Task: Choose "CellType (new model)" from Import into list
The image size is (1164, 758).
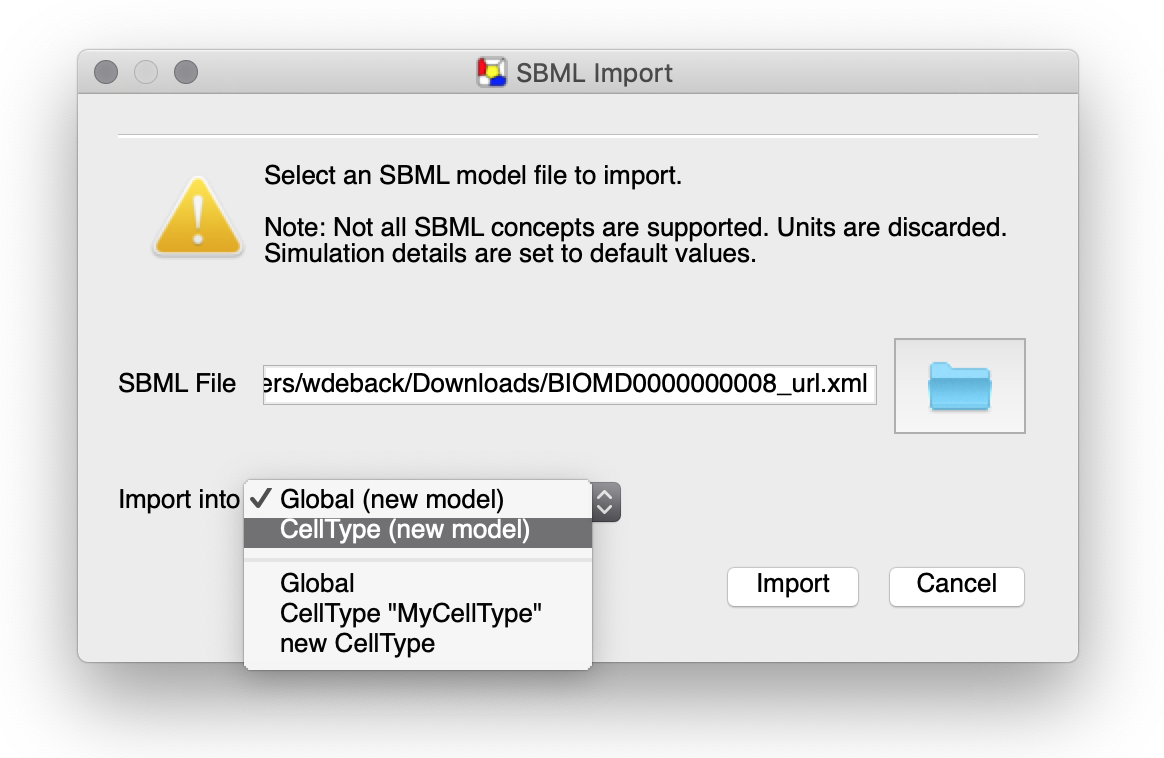Action: click(418, 532)
